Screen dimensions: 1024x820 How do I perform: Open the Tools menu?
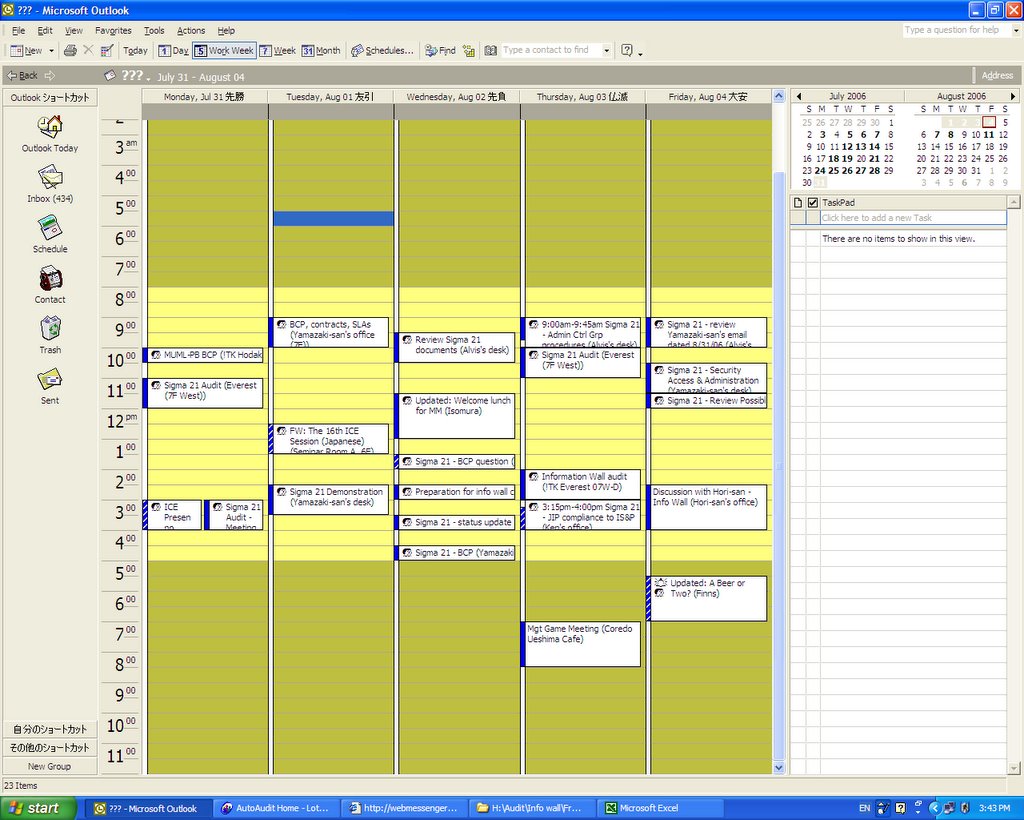pos(154,31)
